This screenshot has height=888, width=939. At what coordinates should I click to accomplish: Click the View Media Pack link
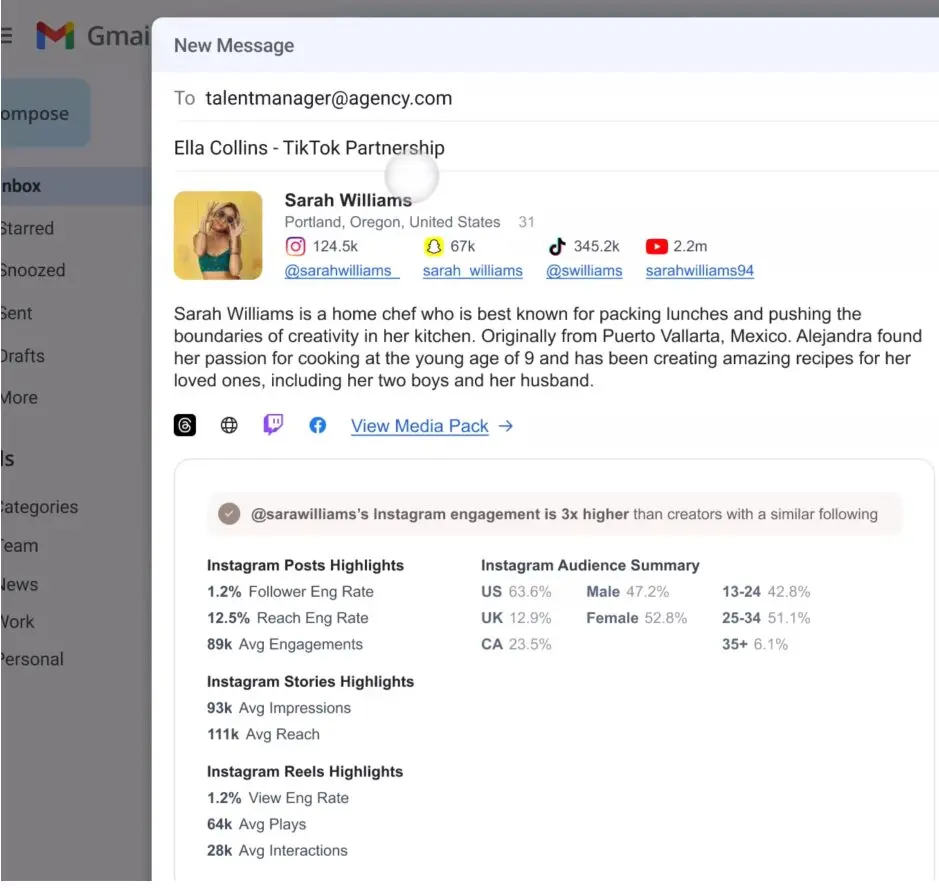420,426
